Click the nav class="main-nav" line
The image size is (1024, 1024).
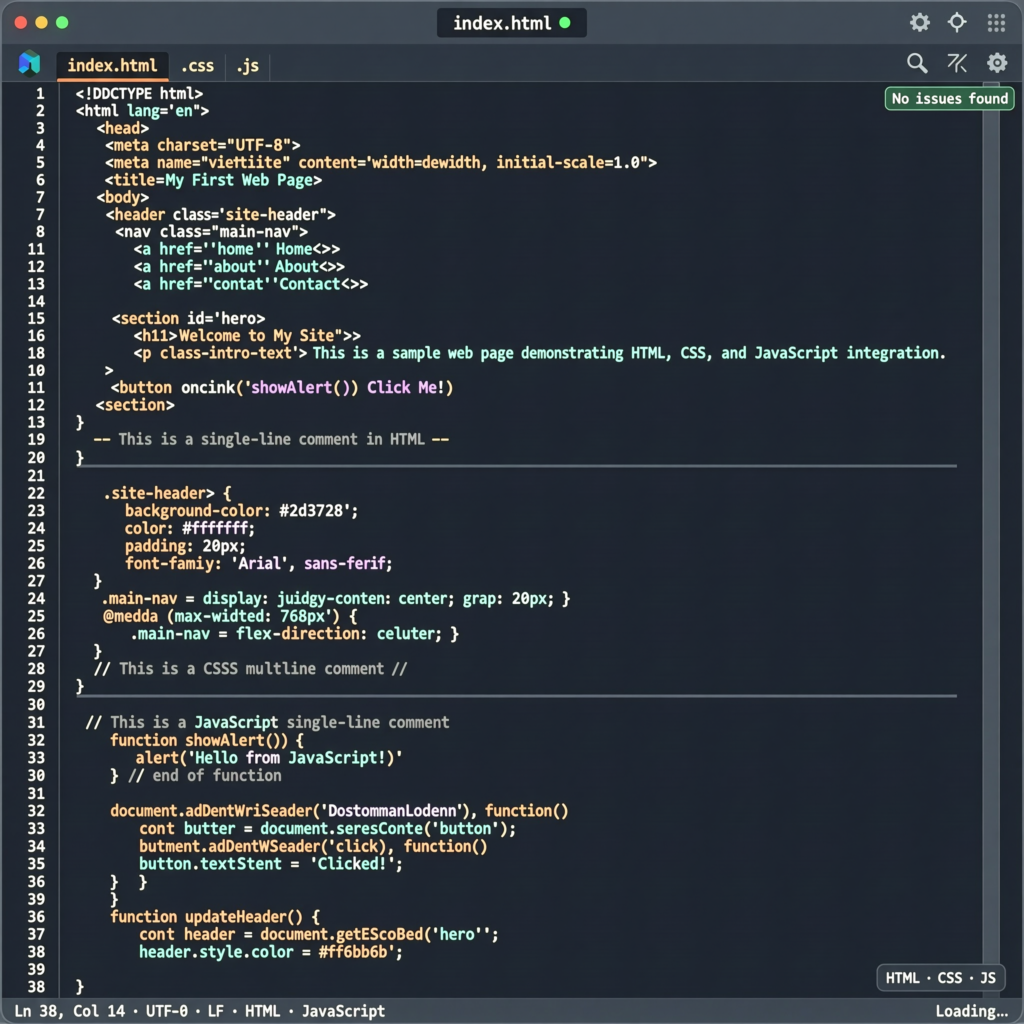coord(212,232)
